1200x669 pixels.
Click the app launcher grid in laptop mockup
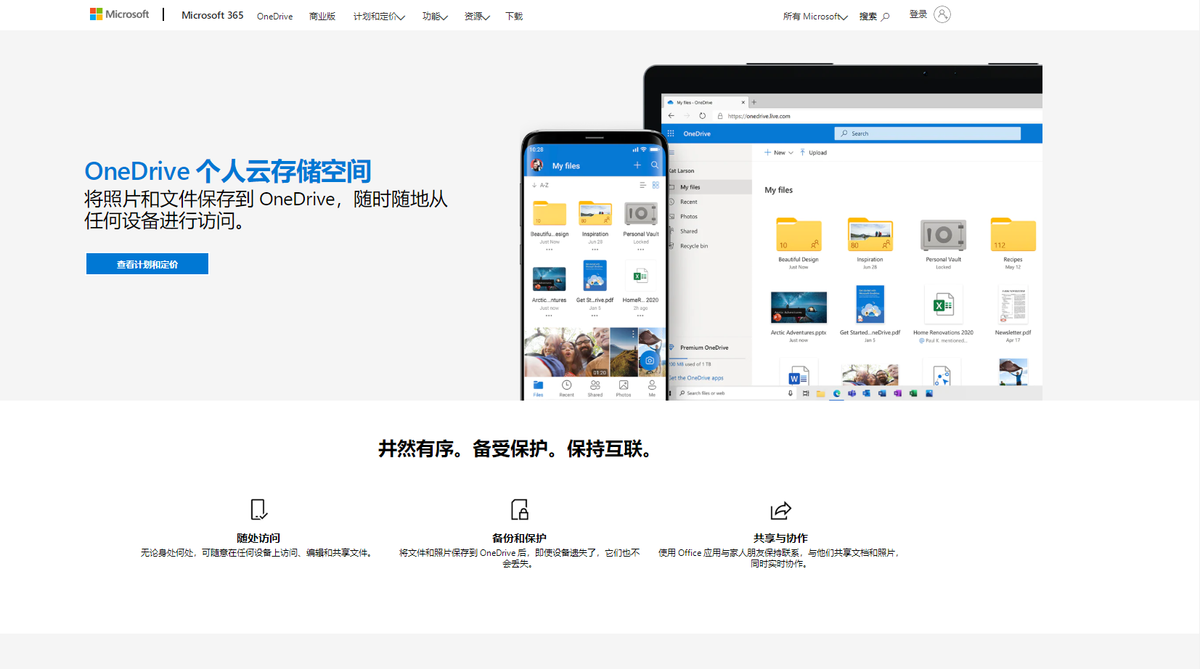671,133
